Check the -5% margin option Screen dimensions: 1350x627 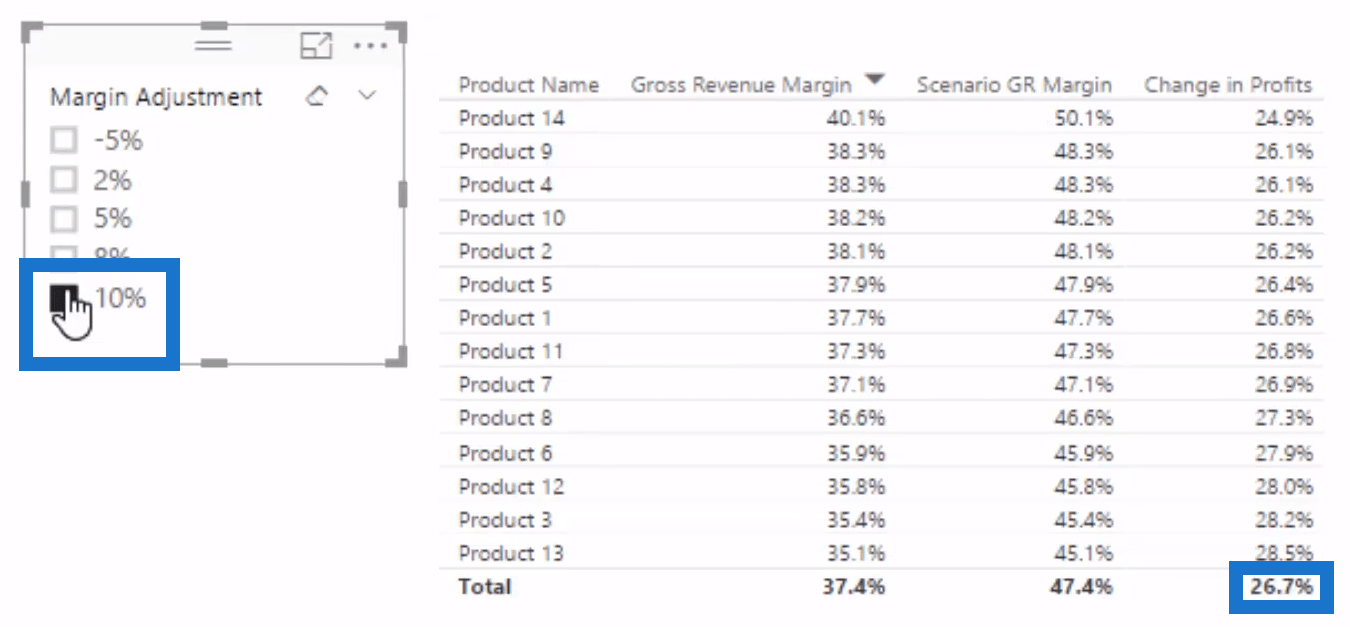pyautogui.click(x=64, y=141)
